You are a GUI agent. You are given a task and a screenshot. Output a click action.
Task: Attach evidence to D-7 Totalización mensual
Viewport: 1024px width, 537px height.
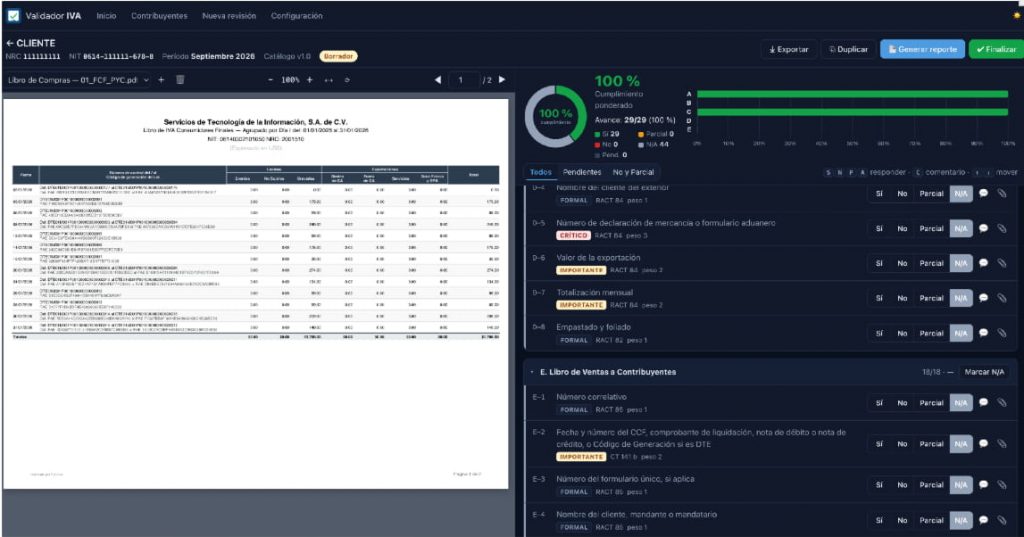click(x=1002, y=298)
